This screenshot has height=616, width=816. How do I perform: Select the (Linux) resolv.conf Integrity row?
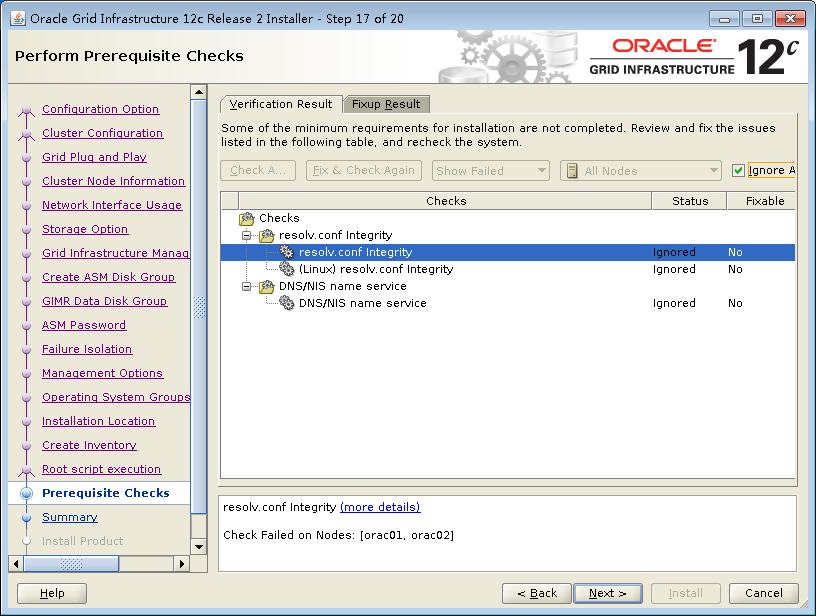point(508,269)
